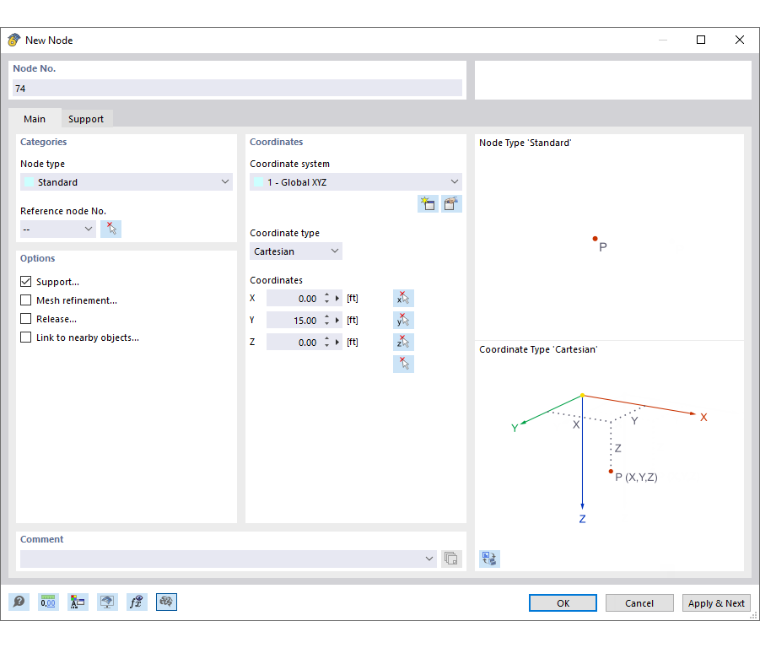Click Apply & Next button
760x648 pixels.
click(716, 603)
